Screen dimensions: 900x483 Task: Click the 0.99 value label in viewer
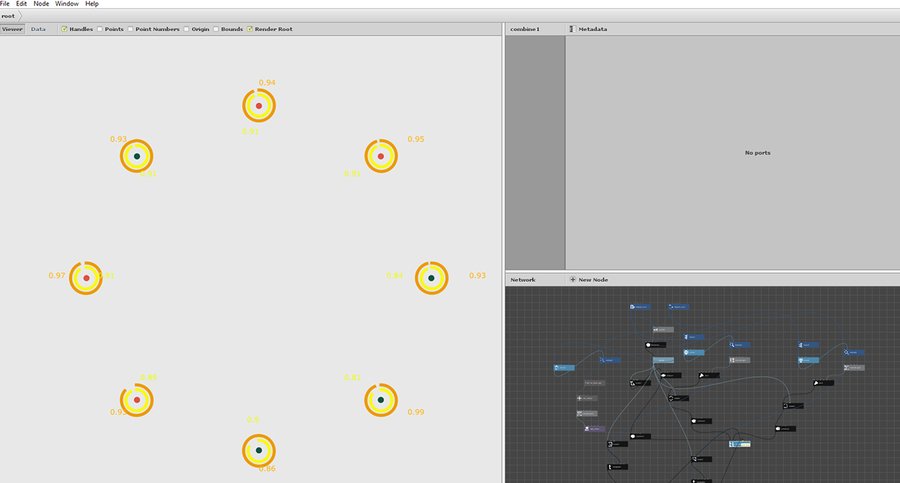tap(416, 412)
